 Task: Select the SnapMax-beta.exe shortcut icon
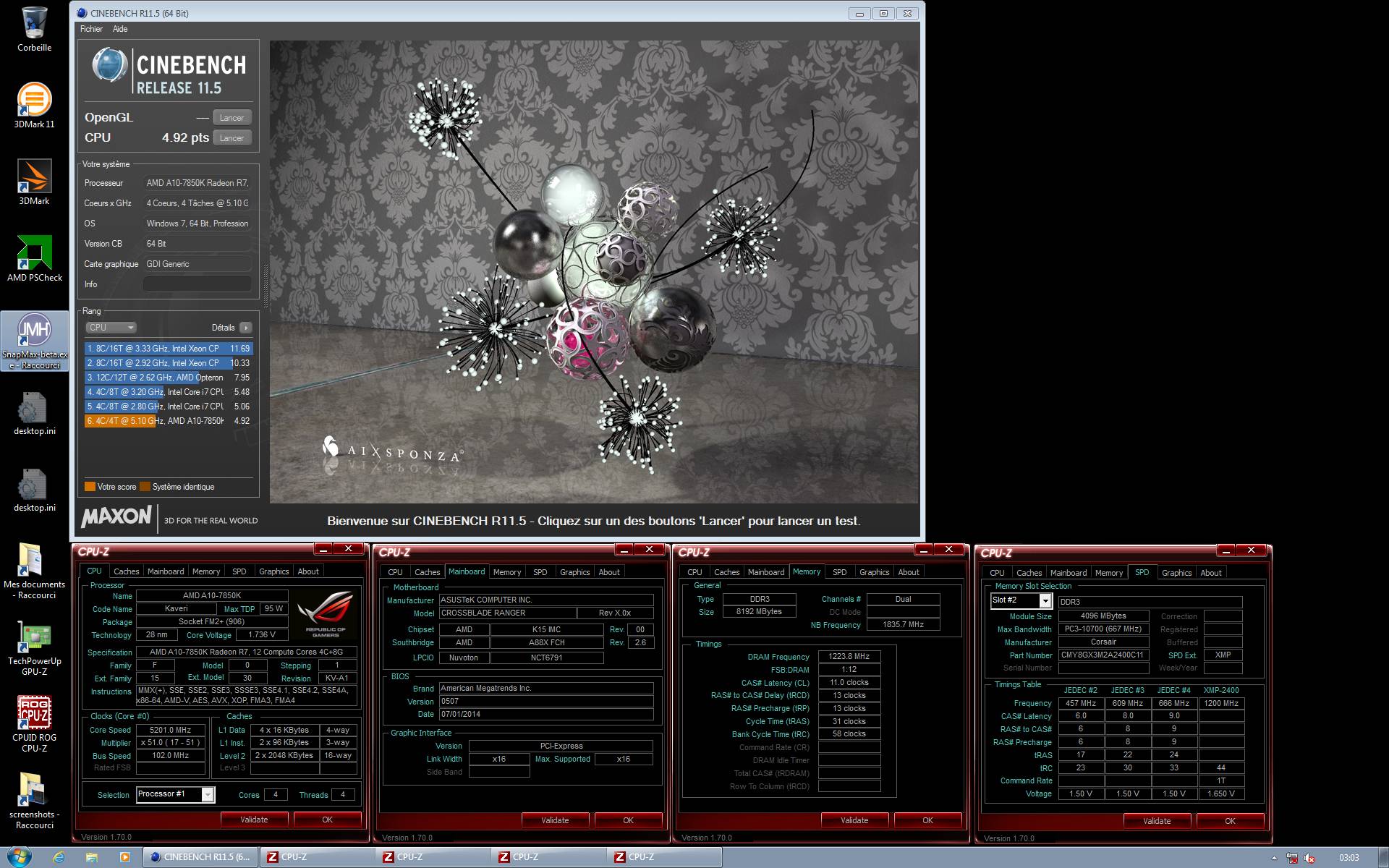(x=34, y=341)
